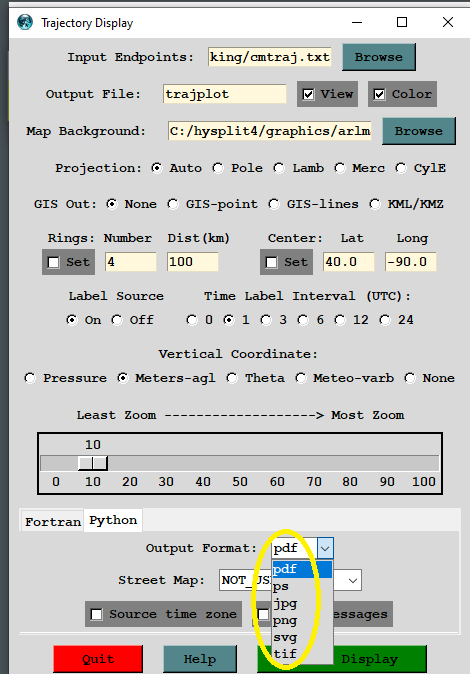Viewport: 470px width, 678px height.
Task: Open the Output Format dropdown arrow
Action: [x=325, y=549]
